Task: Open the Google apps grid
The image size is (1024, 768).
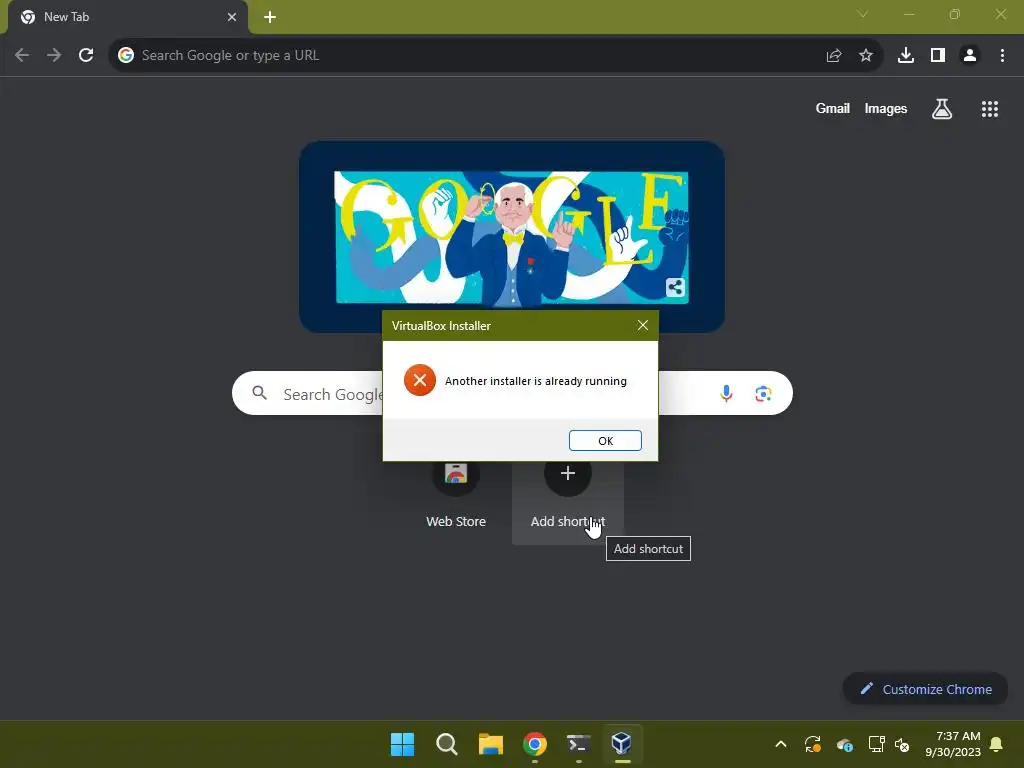Action: (x=989, y=108)
